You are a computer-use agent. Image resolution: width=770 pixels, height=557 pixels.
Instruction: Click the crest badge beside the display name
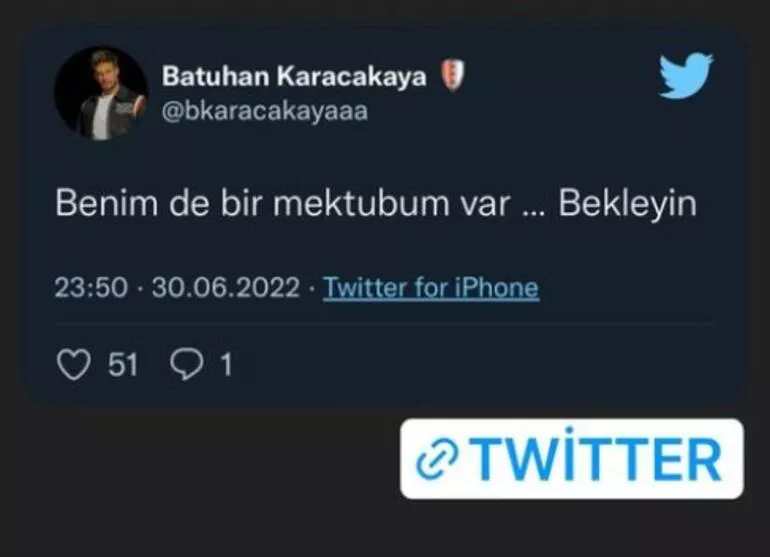click(x=452, y=76)
